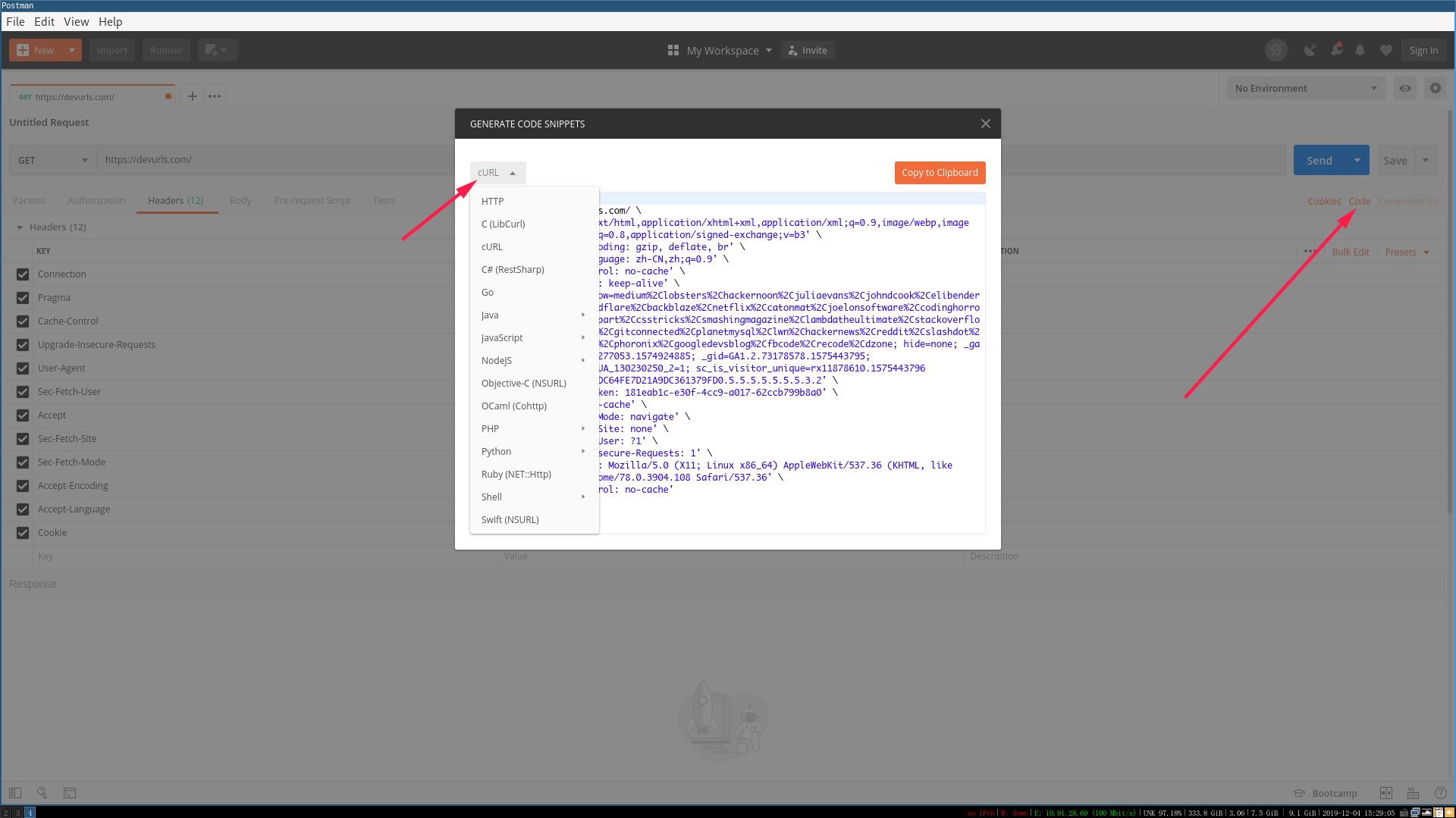1456x818 pixels.
Task: Open the Send button dropdown arrow
Action: 1357,160
